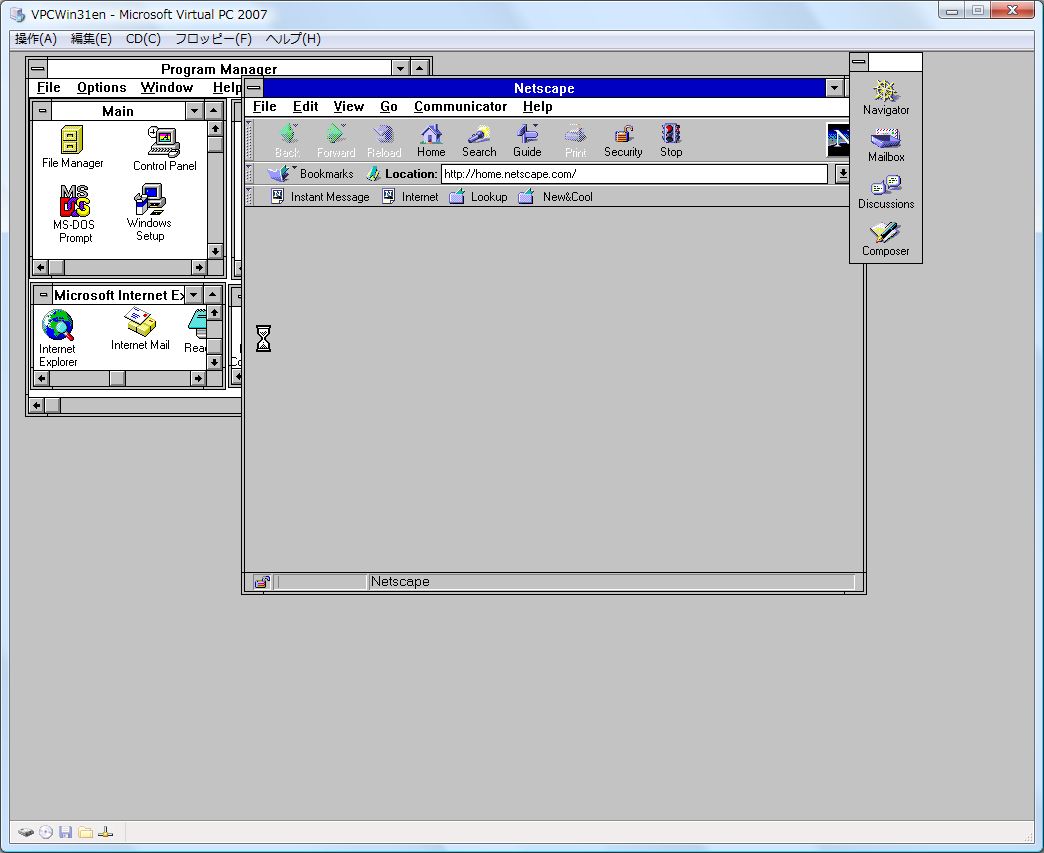The image size is (1044, 853).
Task: Collapse the personal toolbar handle
Action: pos(249,196)
